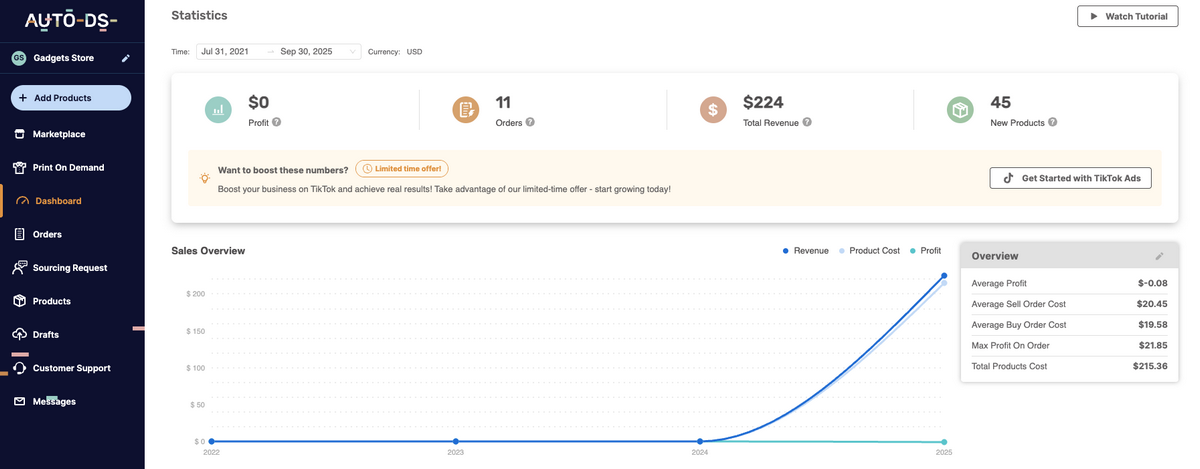Click the Sourcing Request icon
The image size is (1200, 469).
tap(19, 268)
